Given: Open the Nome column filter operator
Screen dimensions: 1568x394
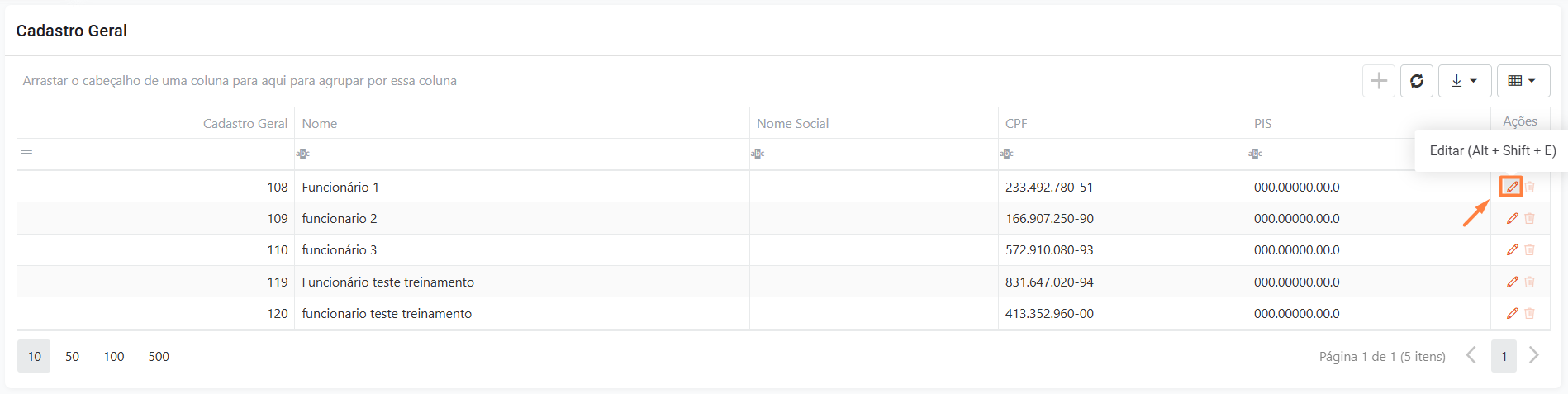Looking at the screenshot, I should 303,154.
